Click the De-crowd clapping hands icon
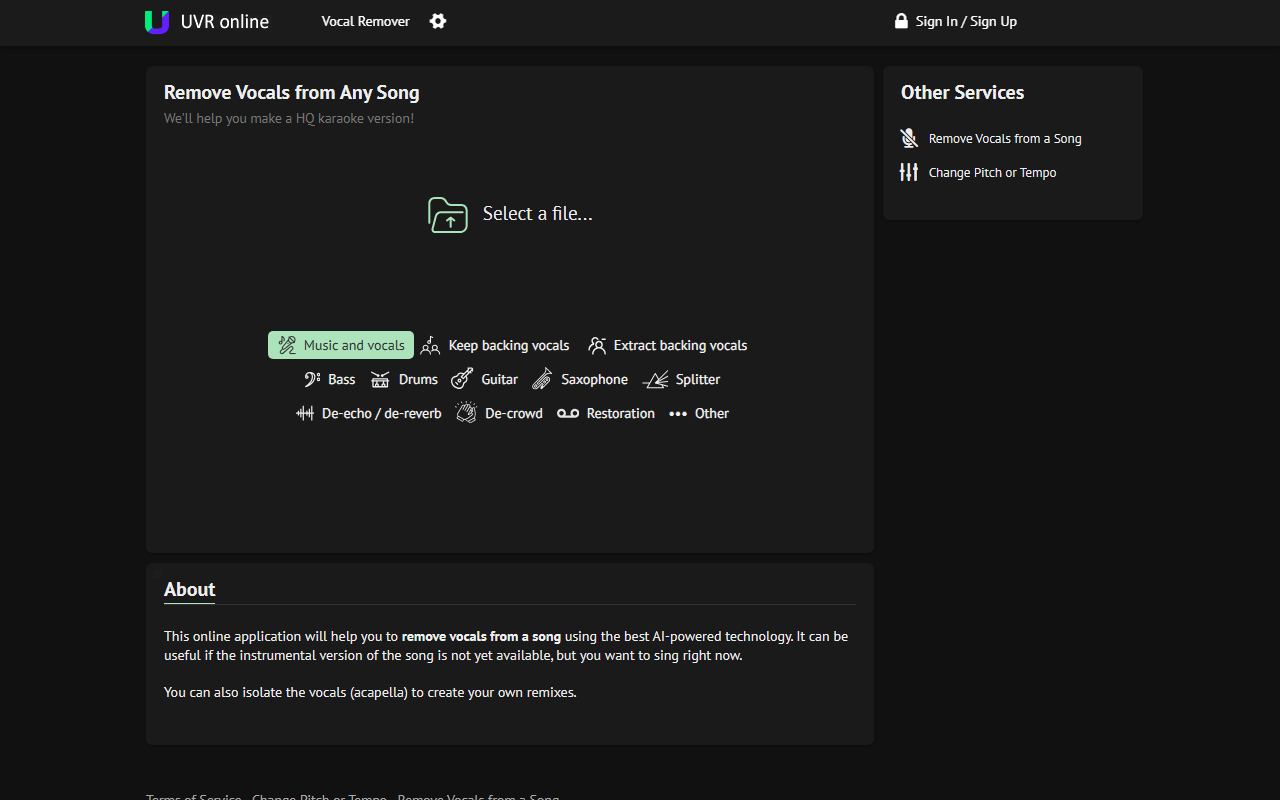Viewport: 1280px width, 800px height. [466, 413]
